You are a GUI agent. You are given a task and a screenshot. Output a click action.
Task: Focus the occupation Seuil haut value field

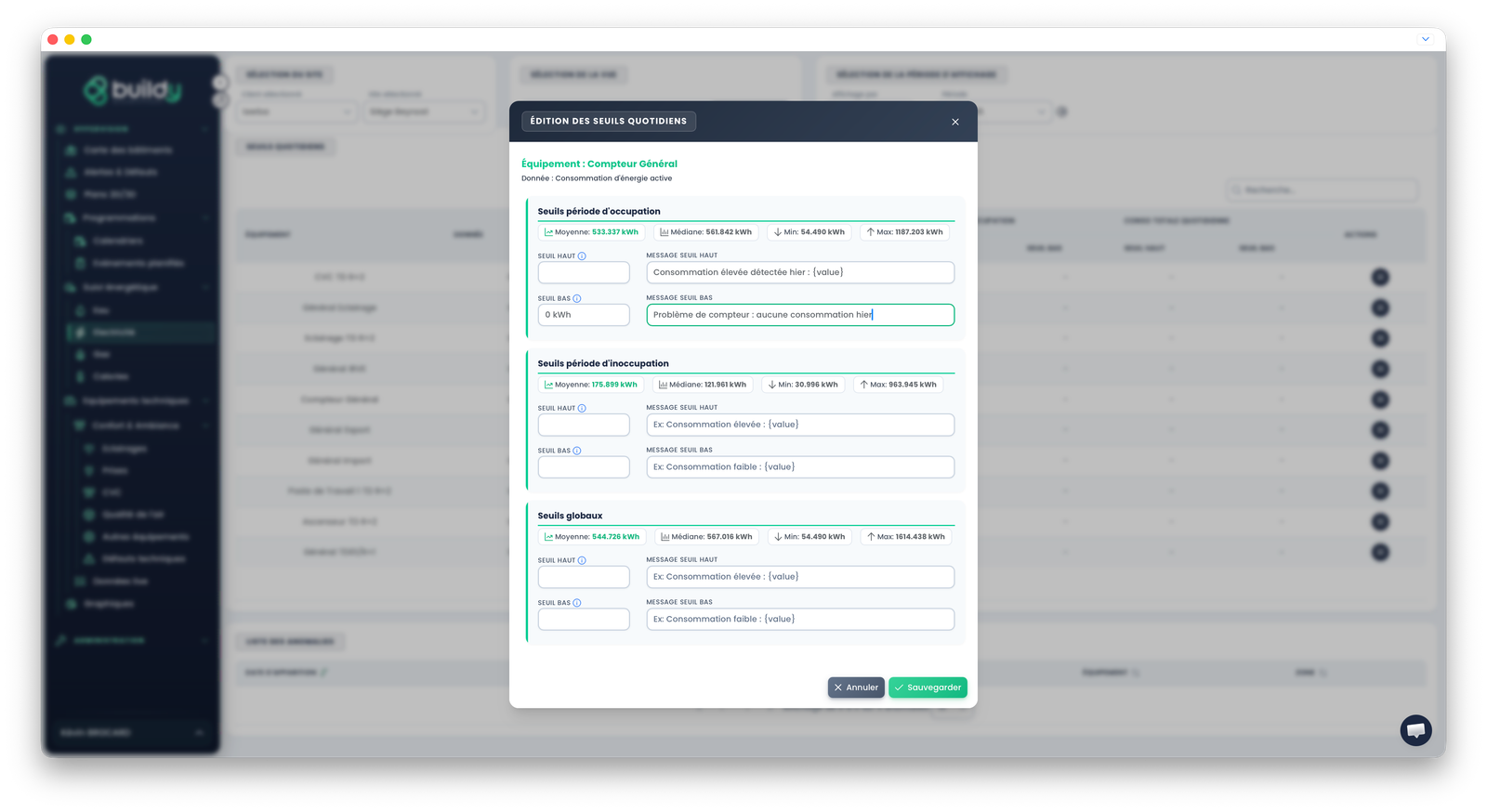click(584, 272)
